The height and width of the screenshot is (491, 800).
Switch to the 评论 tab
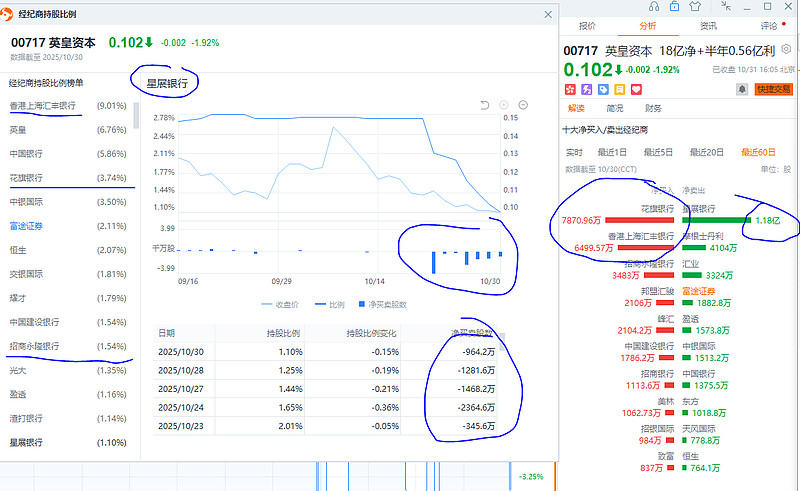coord(769,26)
